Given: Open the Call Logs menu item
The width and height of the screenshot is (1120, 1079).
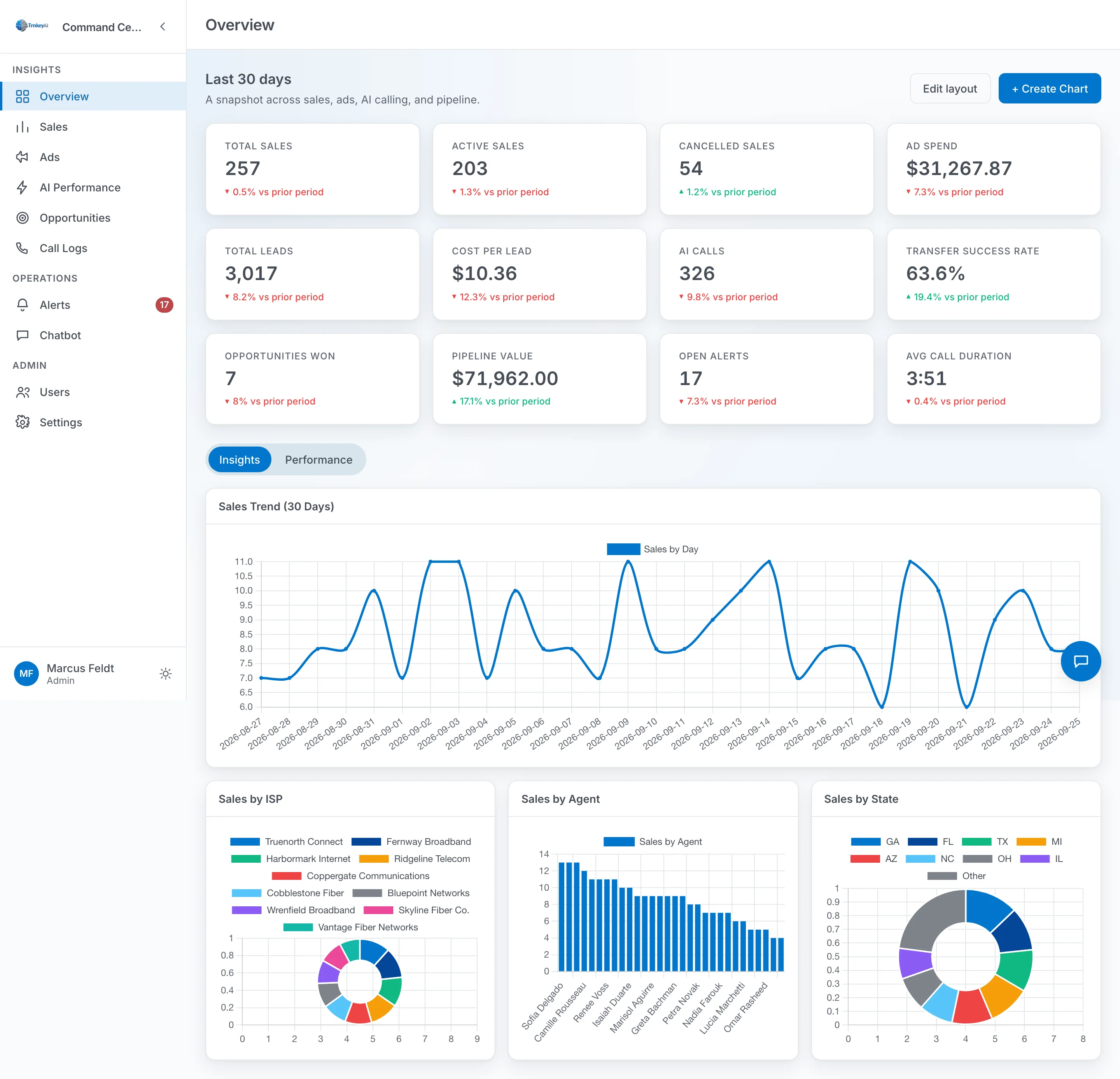Looking at the screenshot, I should point(93,248).
